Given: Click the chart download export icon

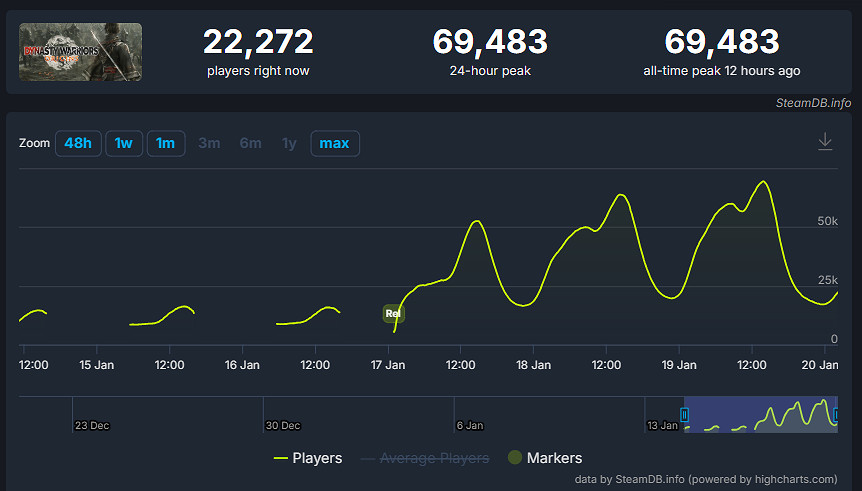Looking at the screenshot, I should click(825, 142).
